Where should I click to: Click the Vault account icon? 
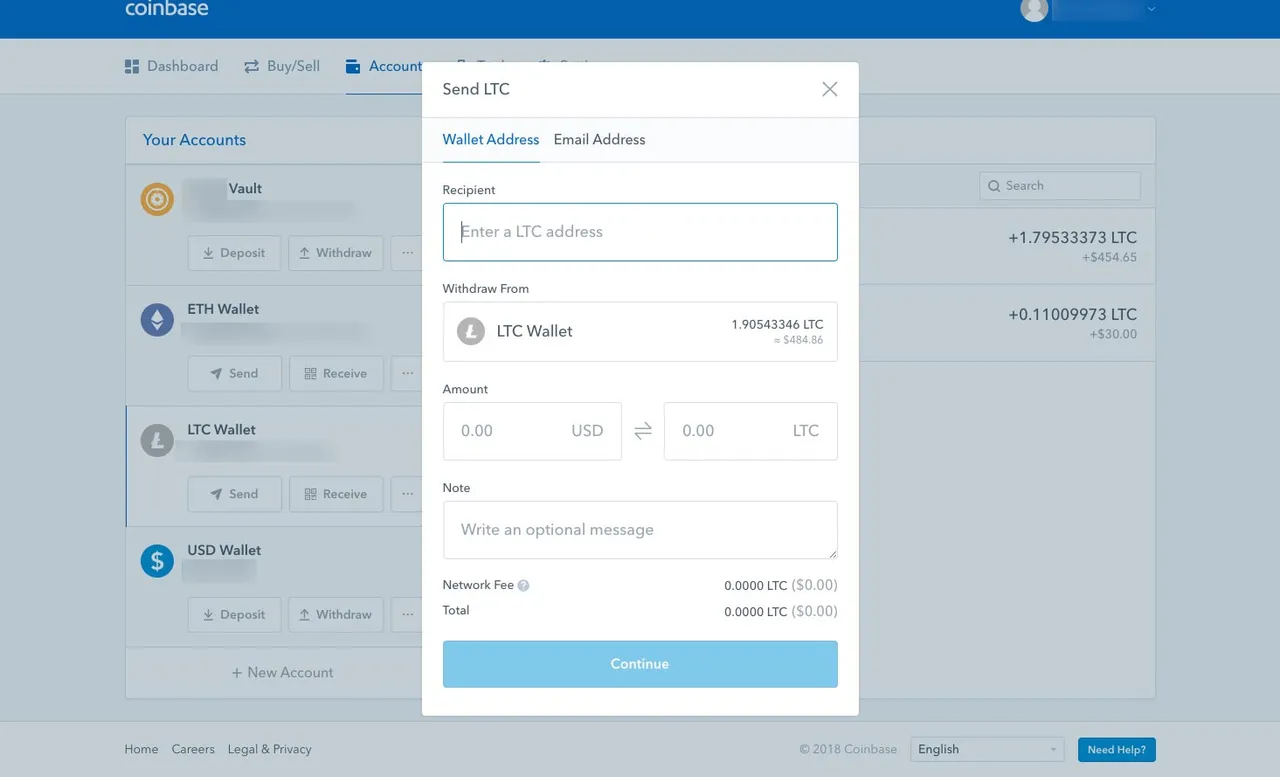[x=157, y=200]
